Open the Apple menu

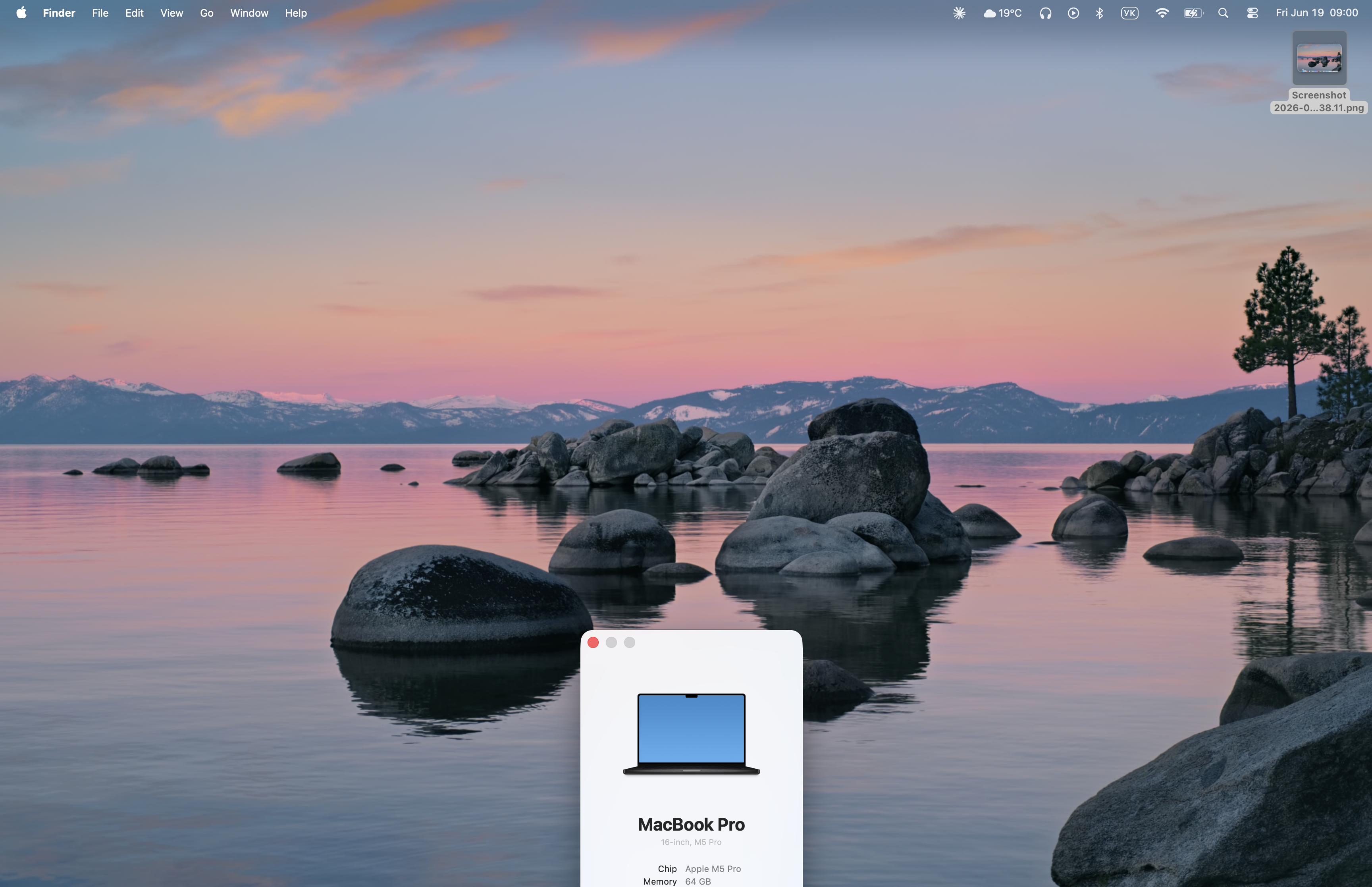(21, 13)
